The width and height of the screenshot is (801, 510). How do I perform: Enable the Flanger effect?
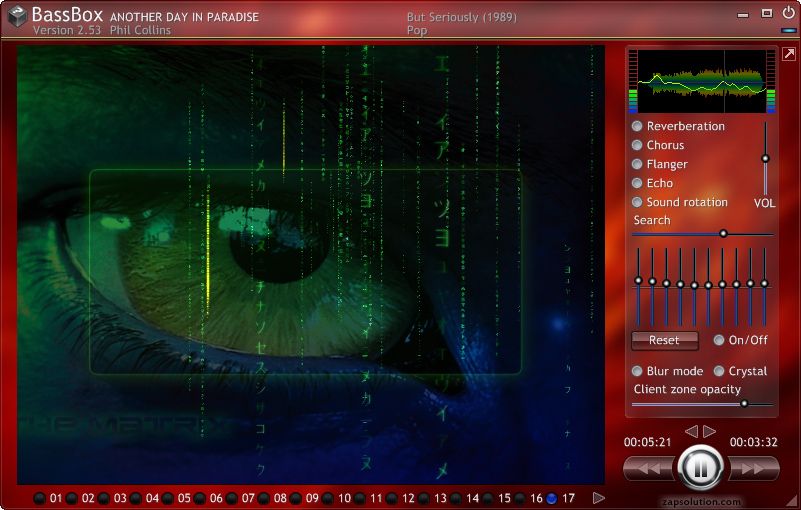637,164
